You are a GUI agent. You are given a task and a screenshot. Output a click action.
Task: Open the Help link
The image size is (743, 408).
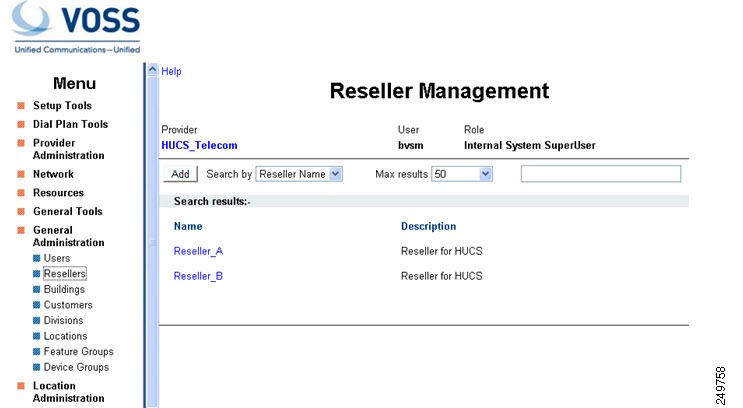pyautogui.click(x=171, y=71)
